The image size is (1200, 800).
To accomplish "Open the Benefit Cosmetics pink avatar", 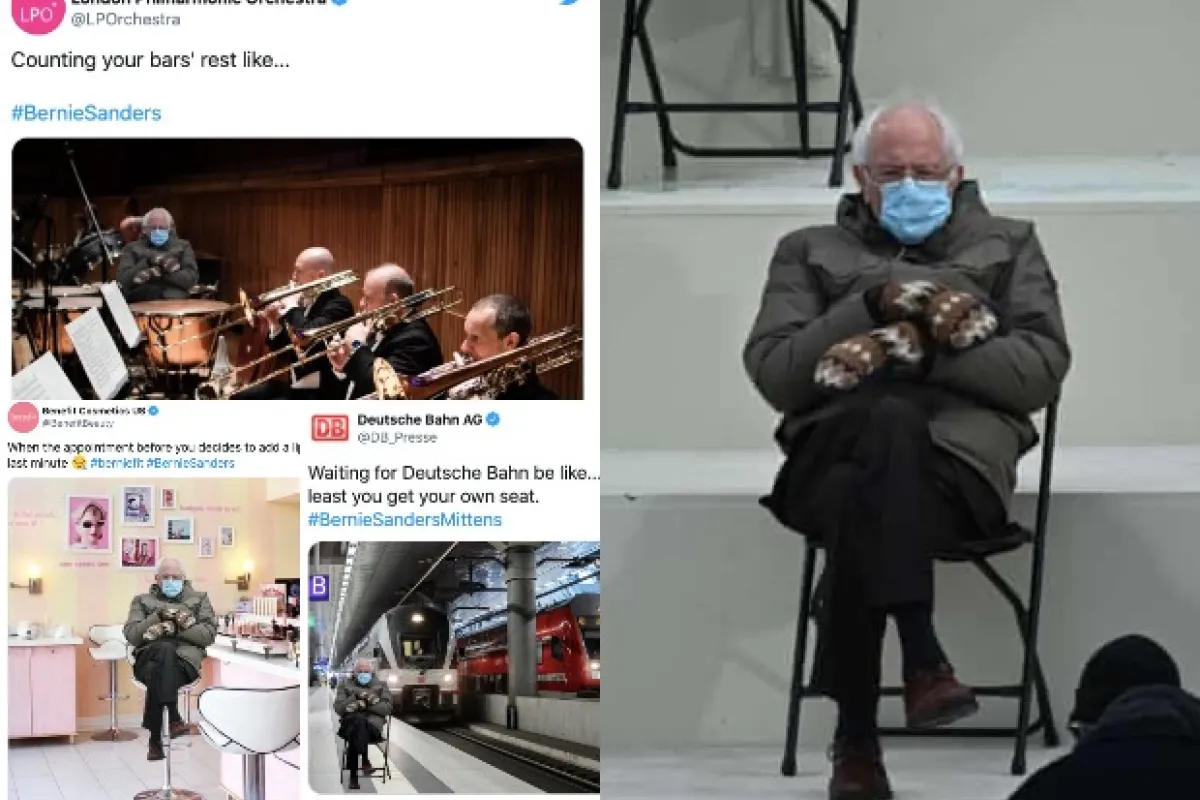I will [x=23, y=417].
